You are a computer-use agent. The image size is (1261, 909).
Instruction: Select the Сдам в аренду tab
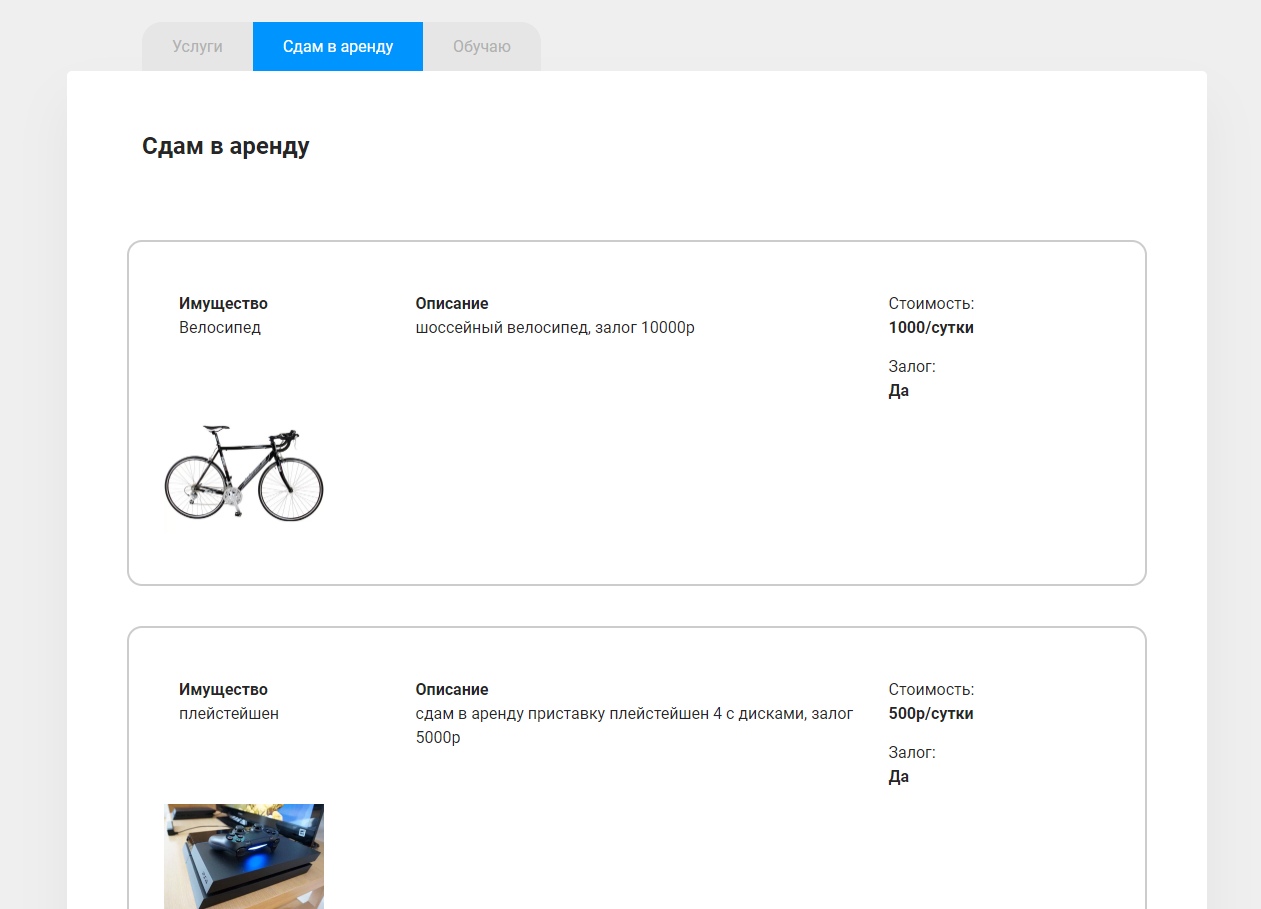pyautogui.click(x=338, y=47)
